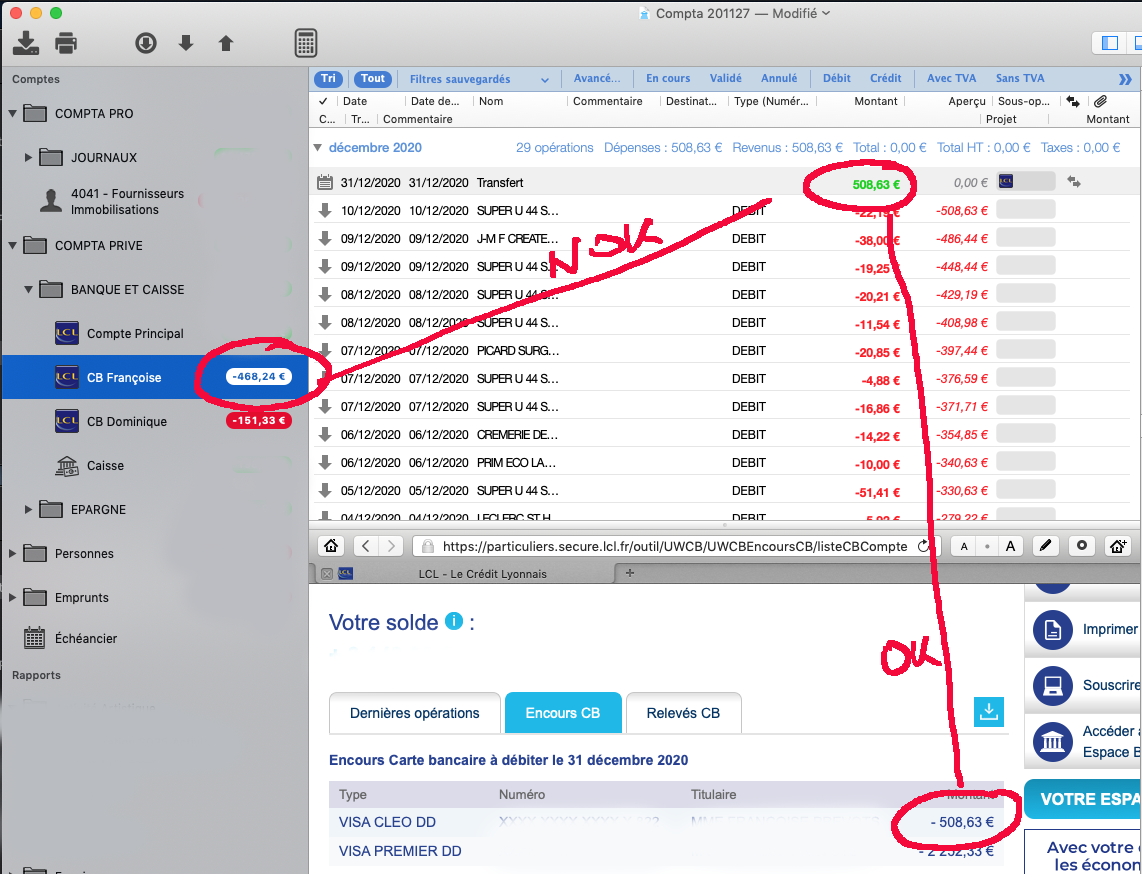Click the up-arrow toolbar icon

click(x=226, y=43)
